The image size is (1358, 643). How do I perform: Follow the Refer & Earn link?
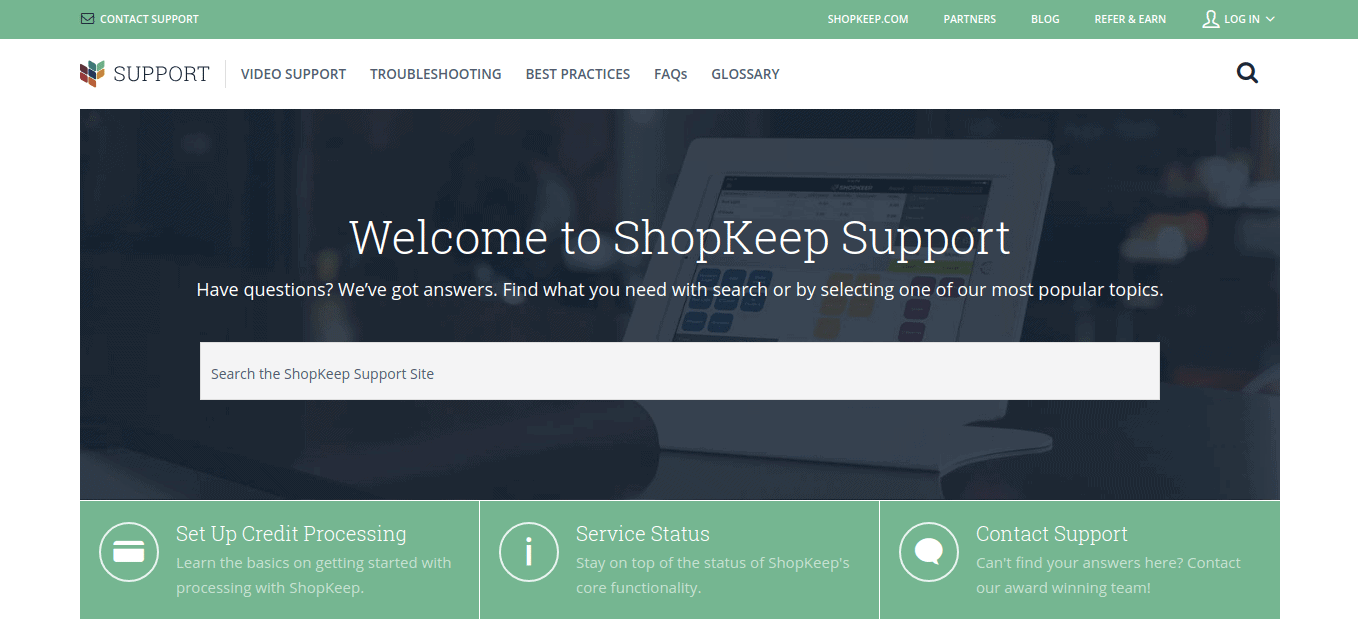pyautogui.click(x=1130, y=19)
